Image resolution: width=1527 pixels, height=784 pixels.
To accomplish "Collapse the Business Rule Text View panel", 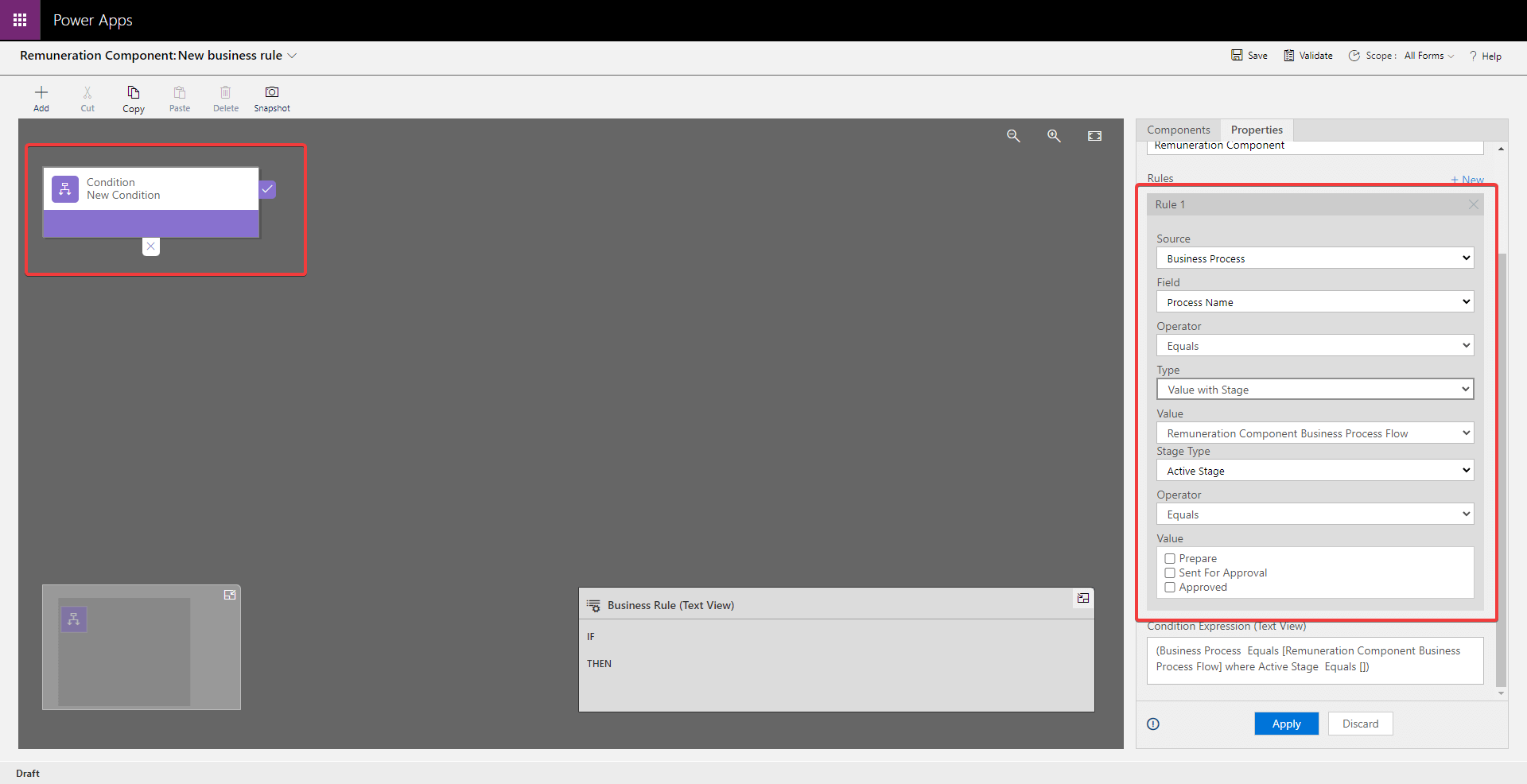I will click(x=1083, y=598).
